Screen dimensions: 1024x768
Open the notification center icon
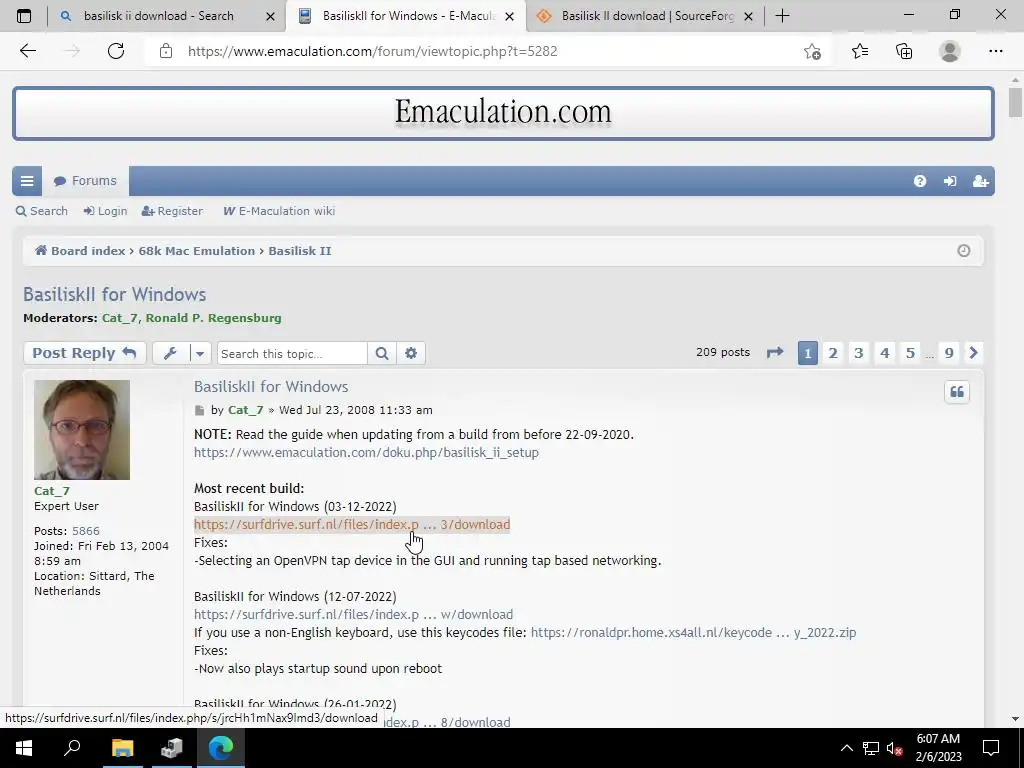point(991,748)
